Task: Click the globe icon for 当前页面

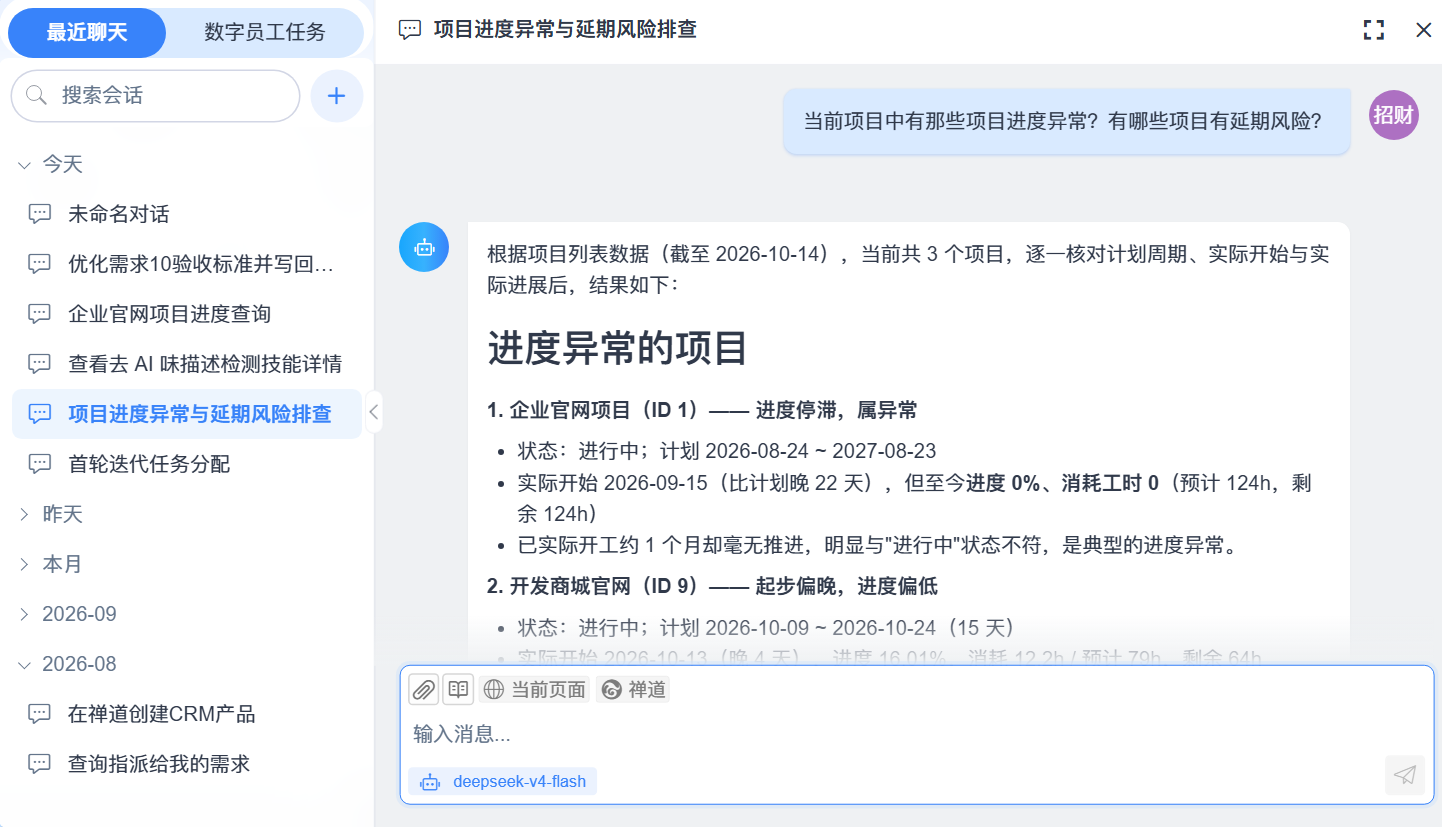Action: (x=493, y=689)
